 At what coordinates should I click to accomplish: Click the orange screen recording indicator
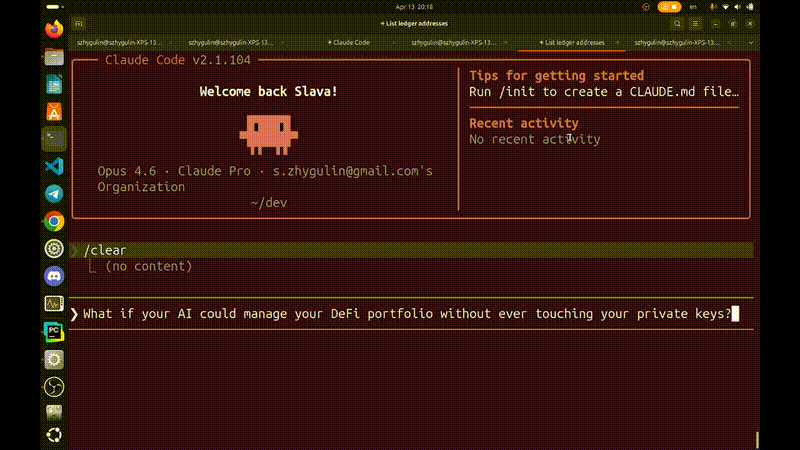pyautogui.click(x=669, y=7)
